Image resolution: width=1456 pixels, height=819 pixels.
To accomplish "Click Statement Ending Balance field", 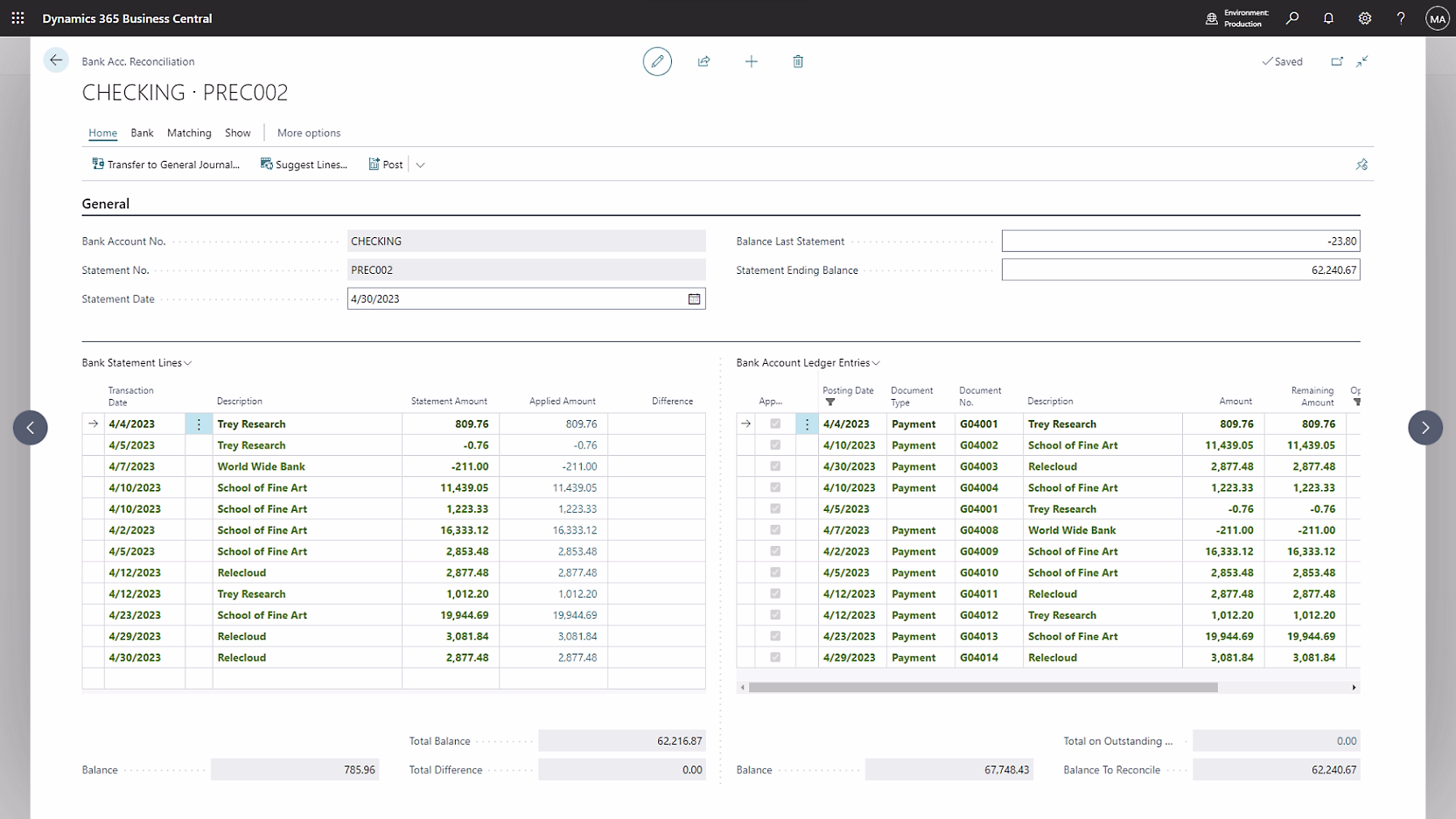I will click(x=1179, y=270).
